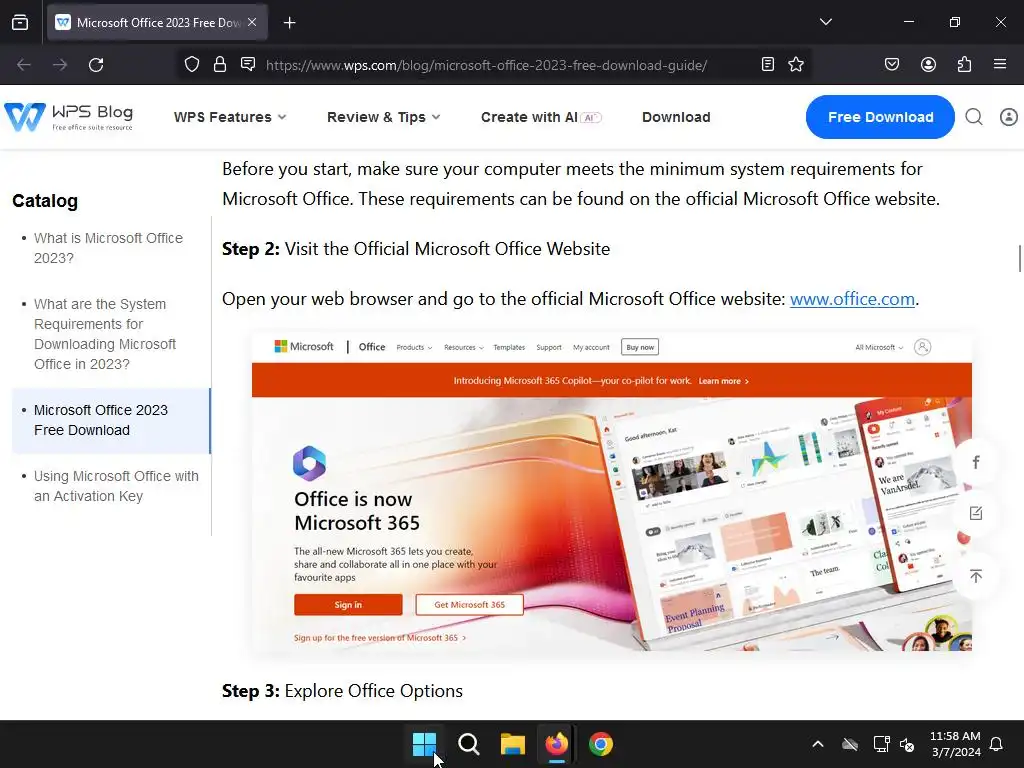Jump to Using Microsoft Office with Activation Key
Viewport: 1024px width, 768px height.
(116, 486)
